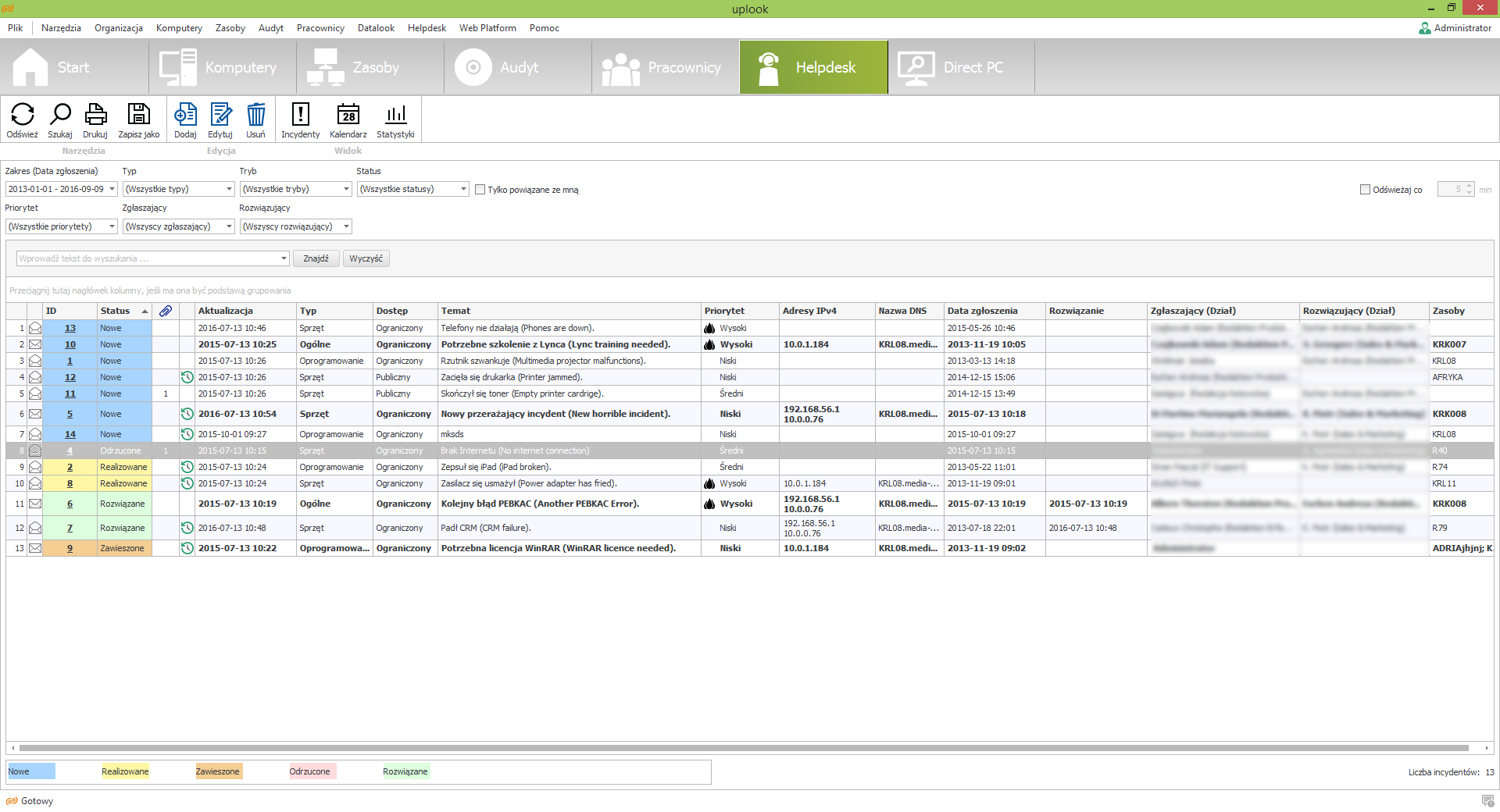Click the Zapisz jako save icon
This screenshot has height=812, width=1500.
[x=139, y=115]
